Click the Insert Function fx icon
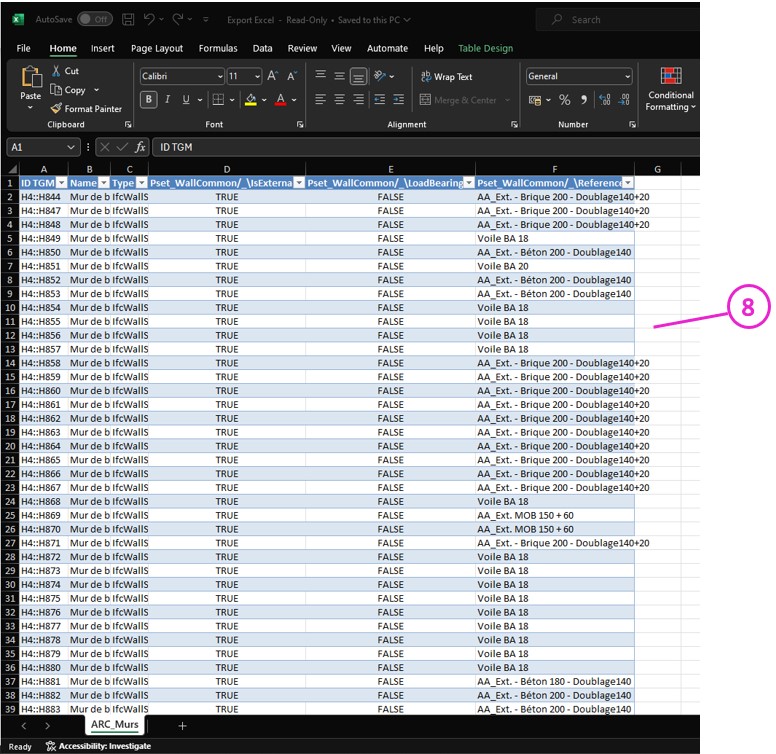The width and height of the screenshot is (776, 754). [140, 147]
